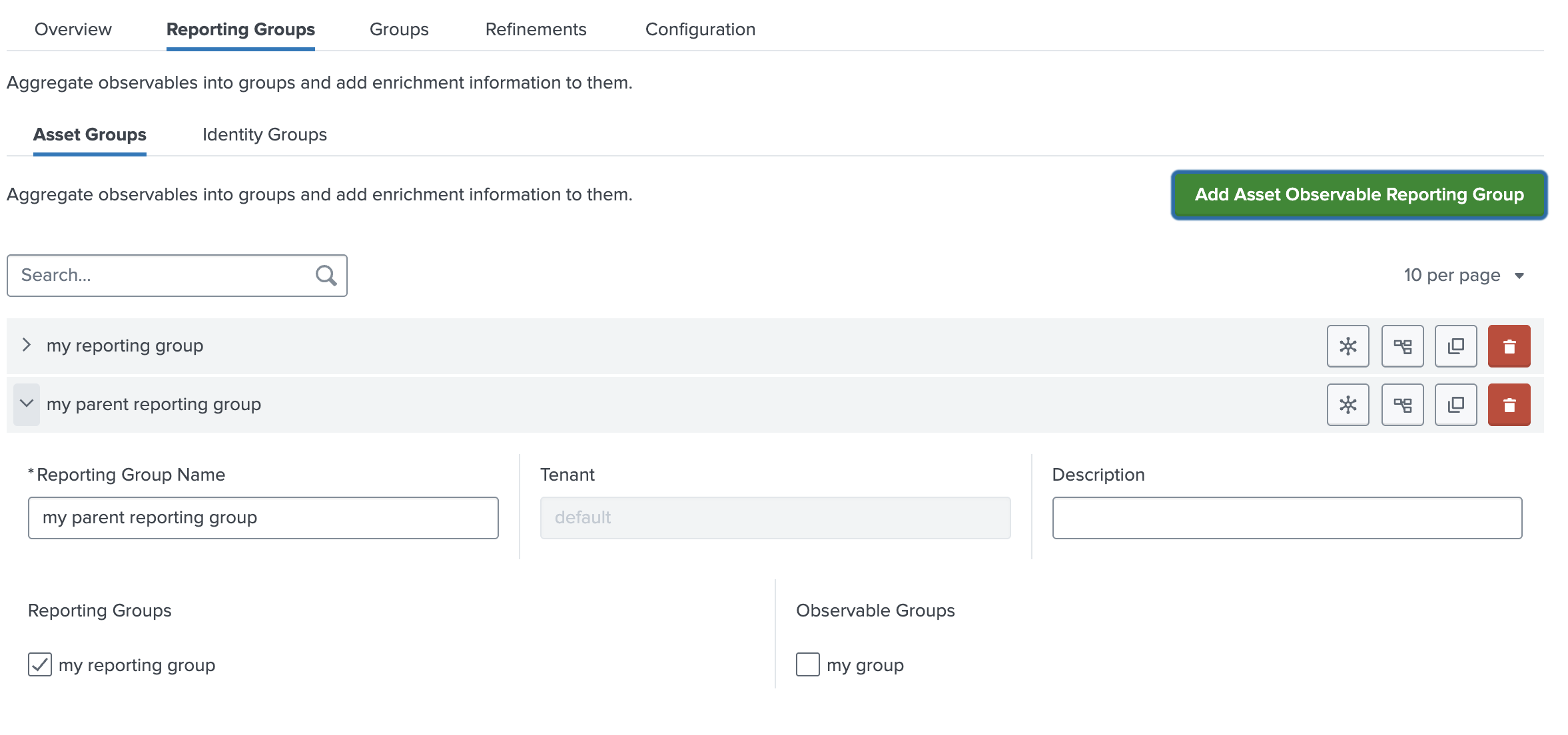This screenshot has width=1568, height=735.
Task: Collapse my parent reporting group details
Action: point(27,403)
